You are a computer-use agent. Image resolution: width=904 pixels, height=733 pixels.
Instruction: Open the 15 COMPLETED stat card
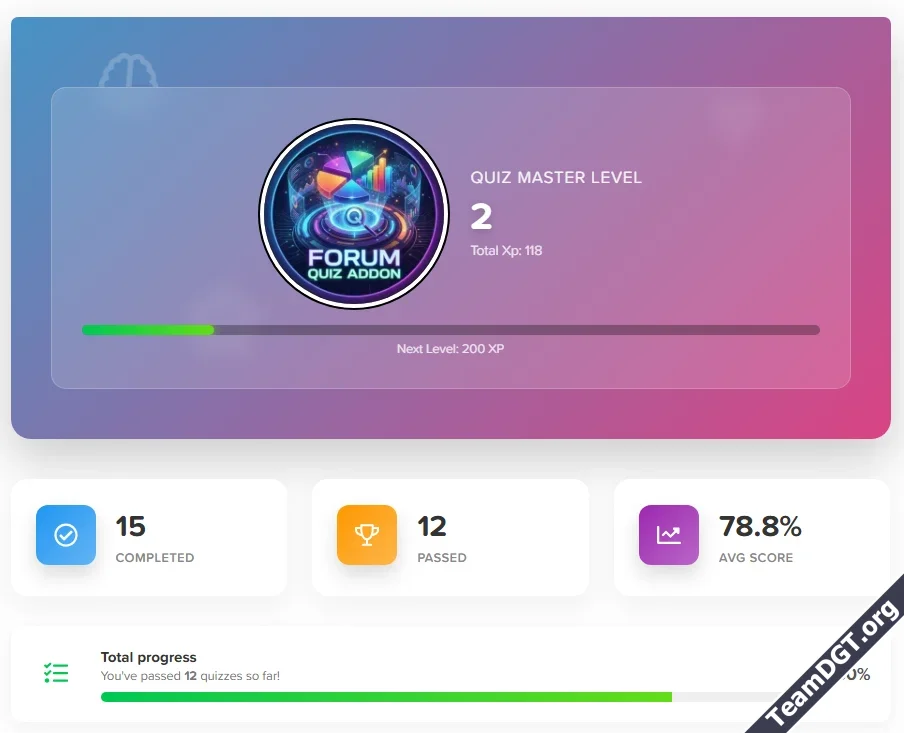click(150, 535)
